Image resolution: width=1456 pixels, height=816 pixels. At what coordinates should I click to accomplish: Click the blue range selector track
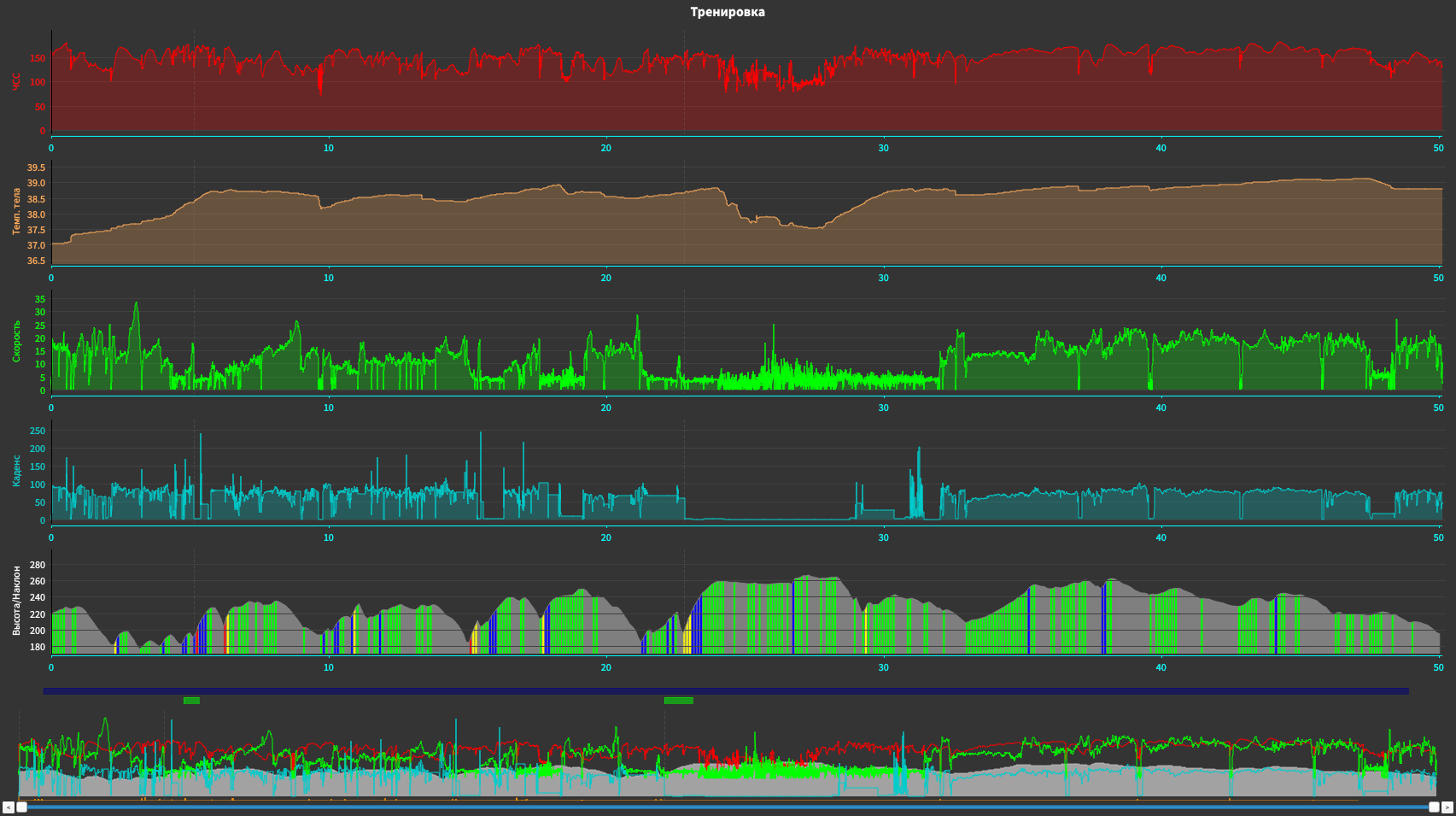[x=728, y=807]
